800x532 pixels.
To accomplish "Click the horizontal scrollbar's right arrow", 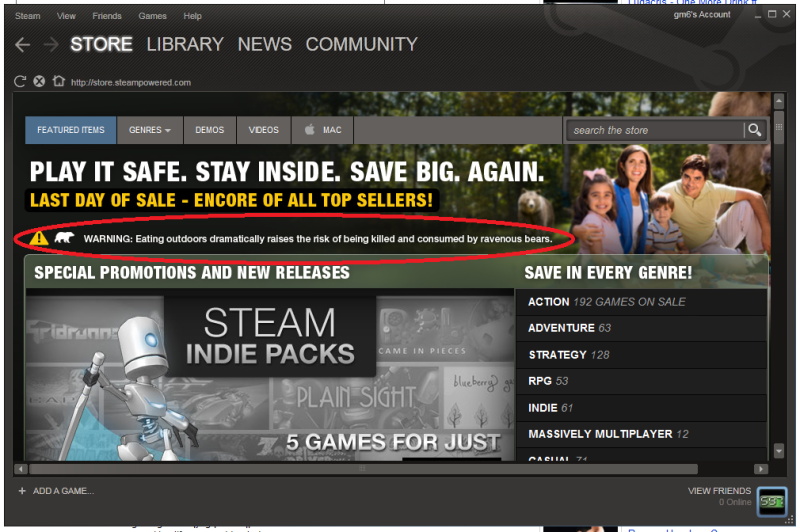I will 762,468.
